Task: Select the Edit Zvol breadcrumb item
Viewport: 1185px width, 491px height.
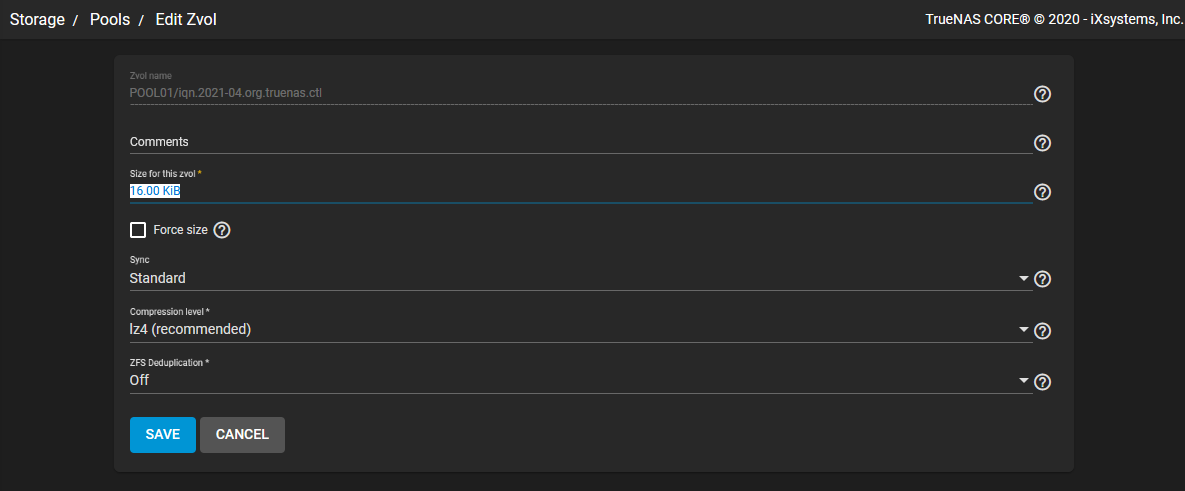Action: 186,20
